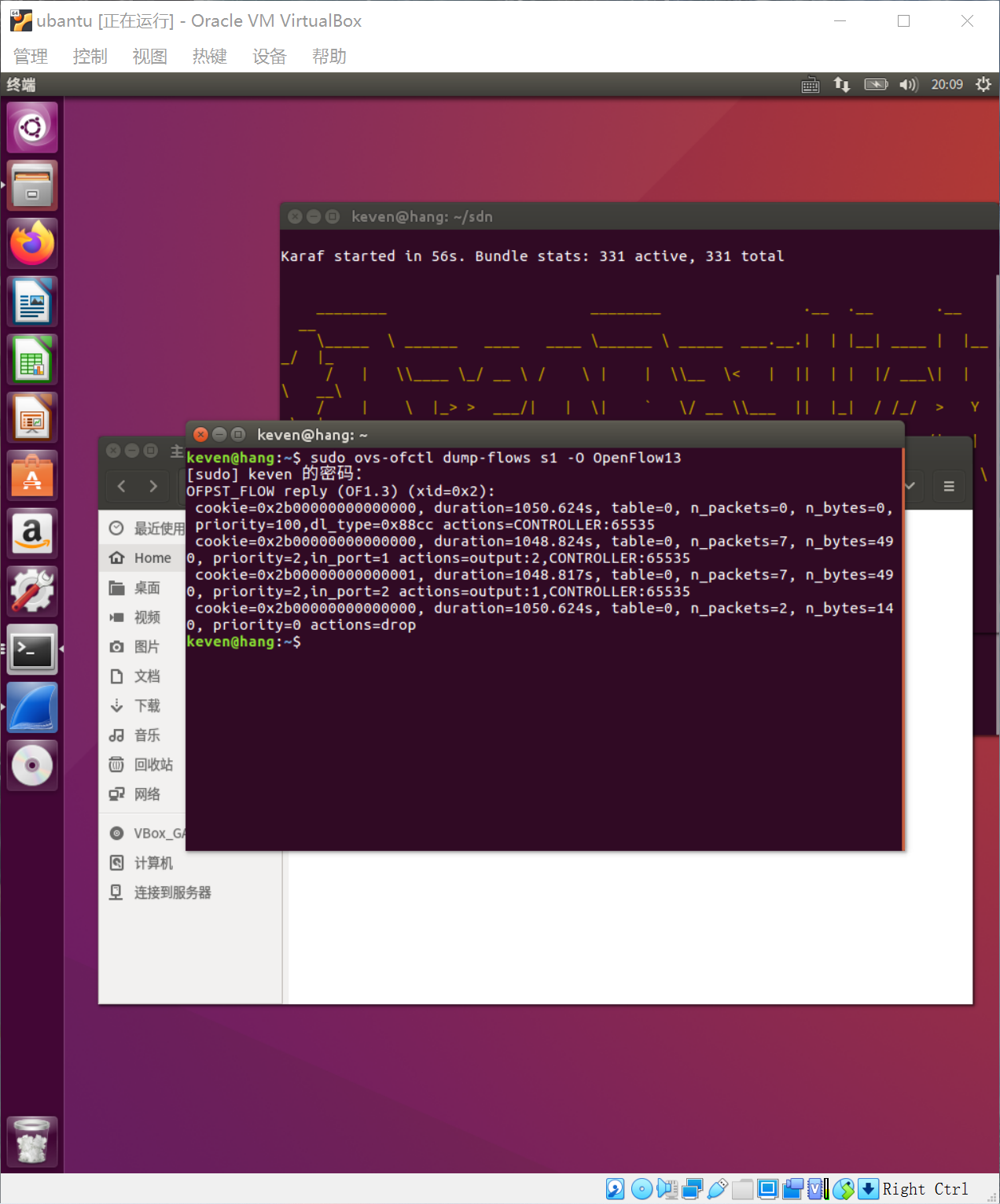Open Firefox web browser from the dock
Viewport: 1000px width, 1204px height.
coord(32,244)
